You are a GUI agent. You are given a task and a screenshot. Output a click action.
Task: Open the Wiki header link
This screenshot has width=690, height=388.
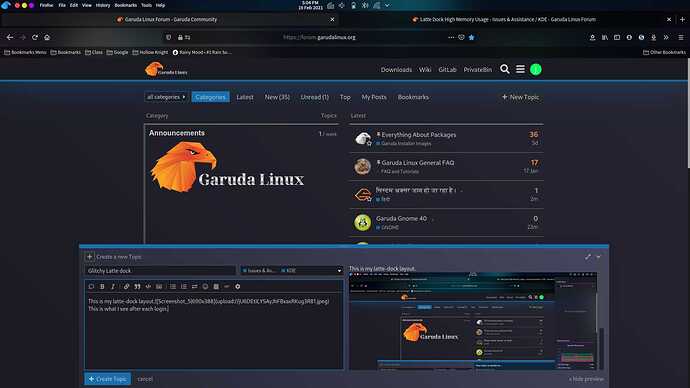pyautogui.click(x=425, y=70)
